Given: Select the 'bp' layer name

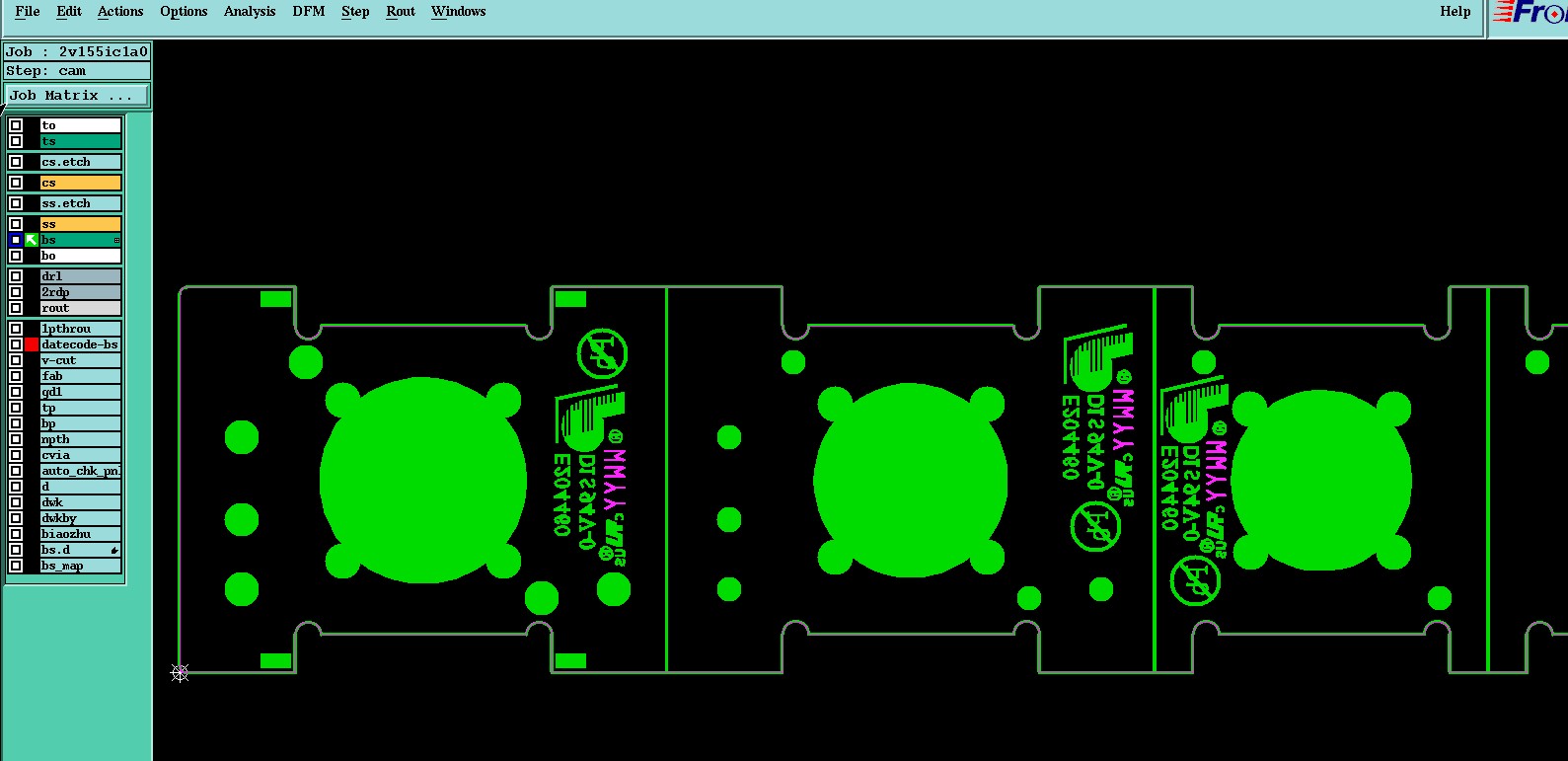Looking at the screenshot, I should click(x=81, y=423).
